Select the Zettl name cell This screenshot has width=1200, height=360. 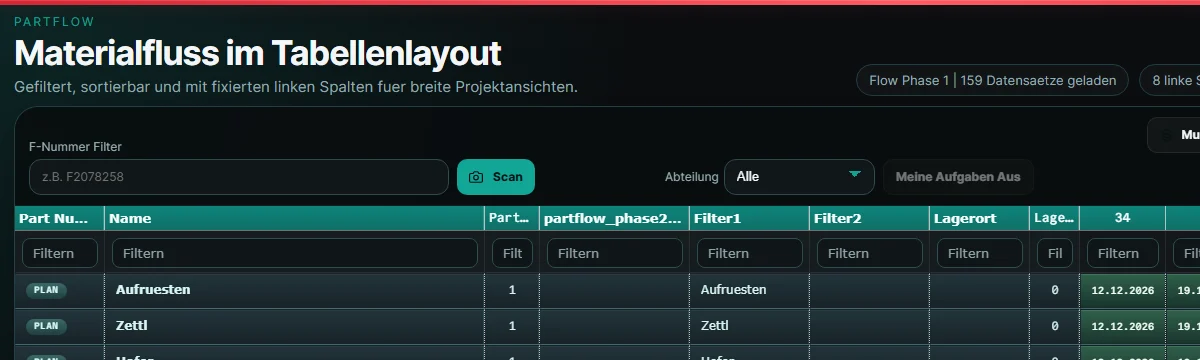click(x=294, y=326)
